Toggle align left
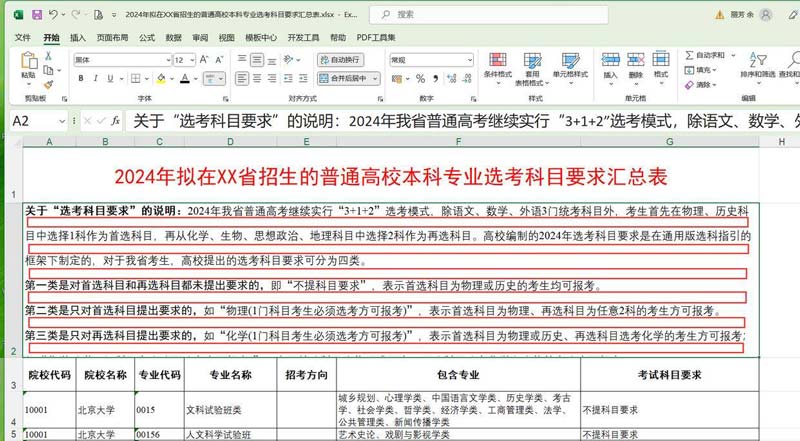The width and height of the screenshot is (800, 441). pyautogui.click(x=242, y=79)
